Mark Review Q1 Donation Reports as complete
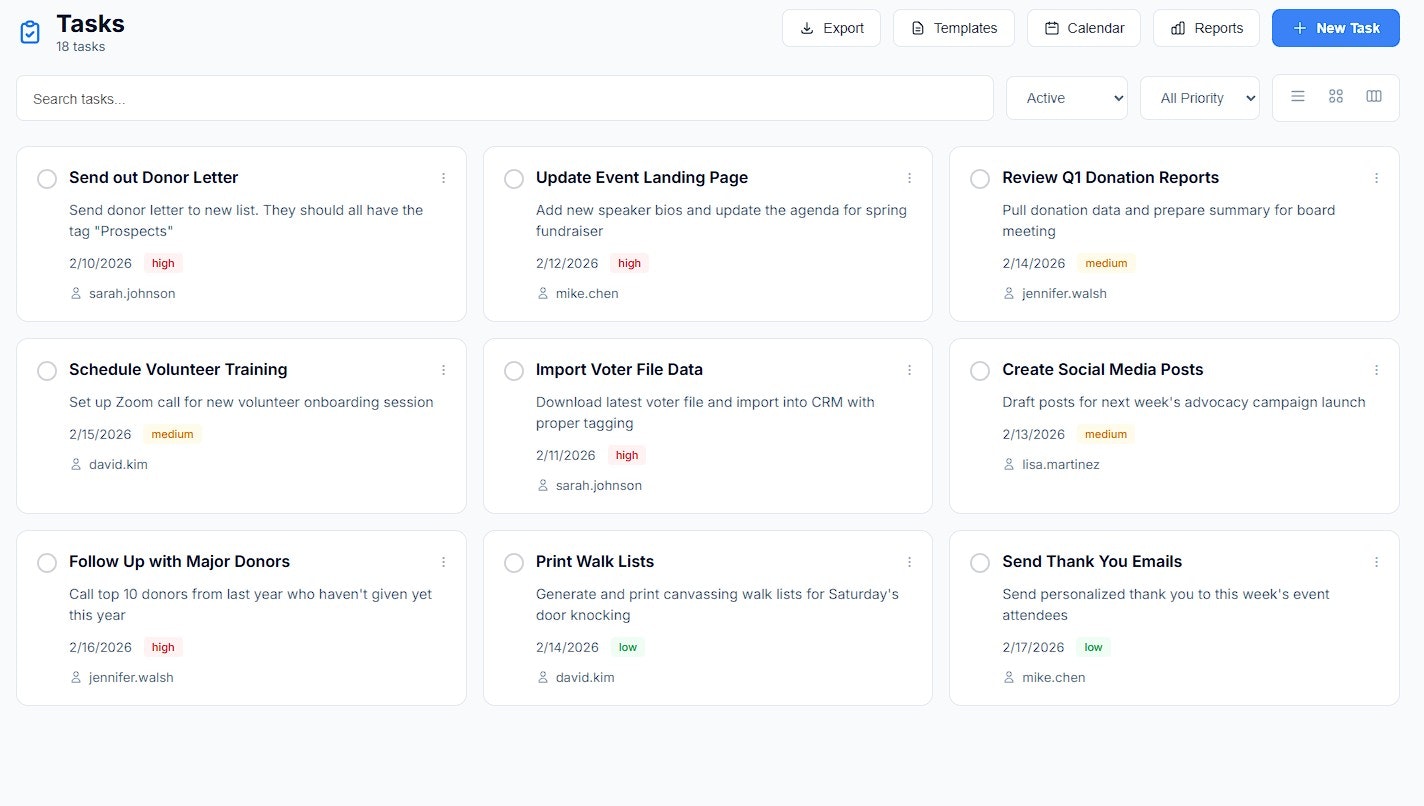This screenshot has height=806, width=1424. [980, 179]
